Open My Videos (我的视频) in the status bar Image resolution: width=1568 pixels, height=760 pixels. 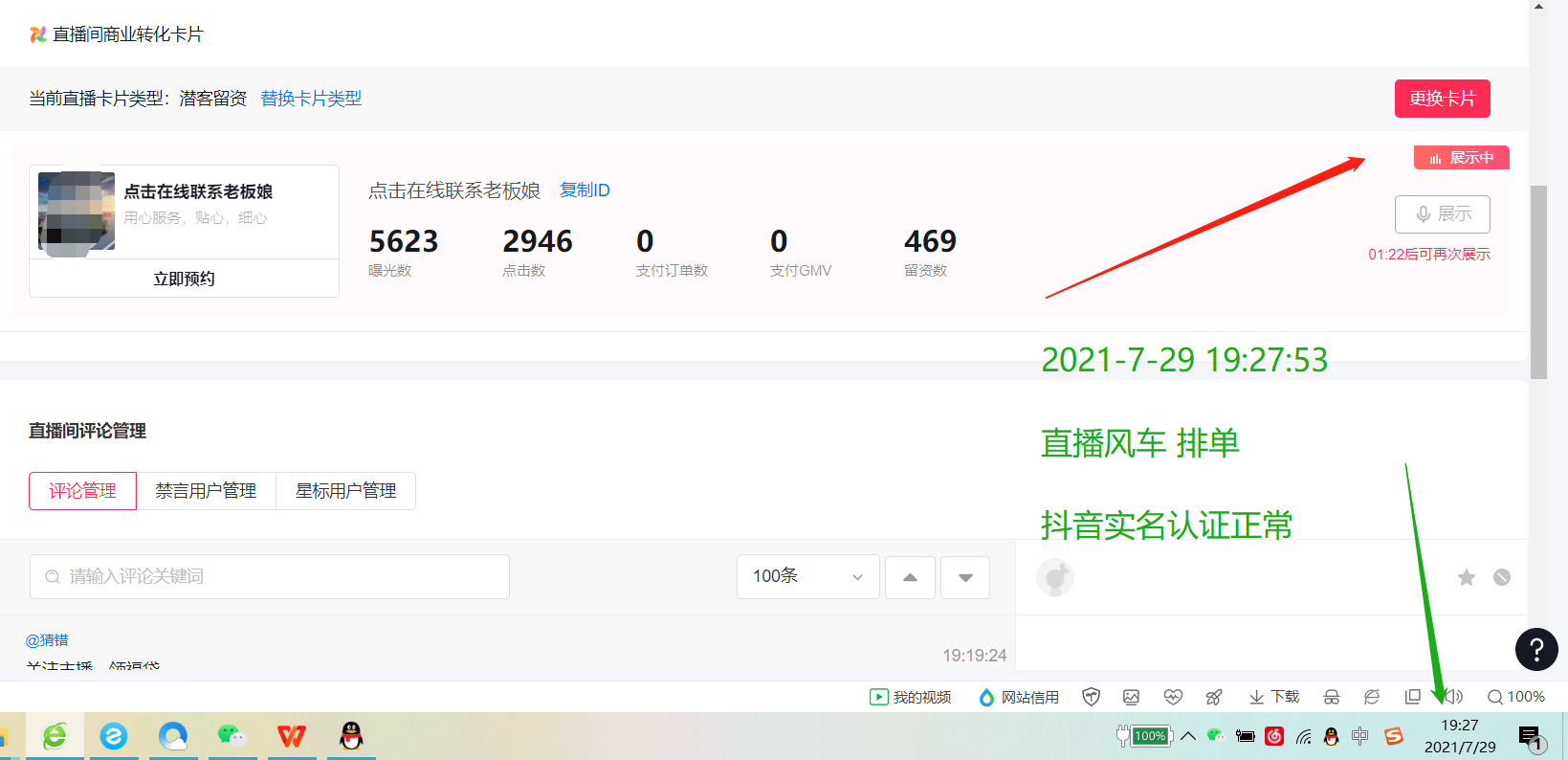click(910, 697)
